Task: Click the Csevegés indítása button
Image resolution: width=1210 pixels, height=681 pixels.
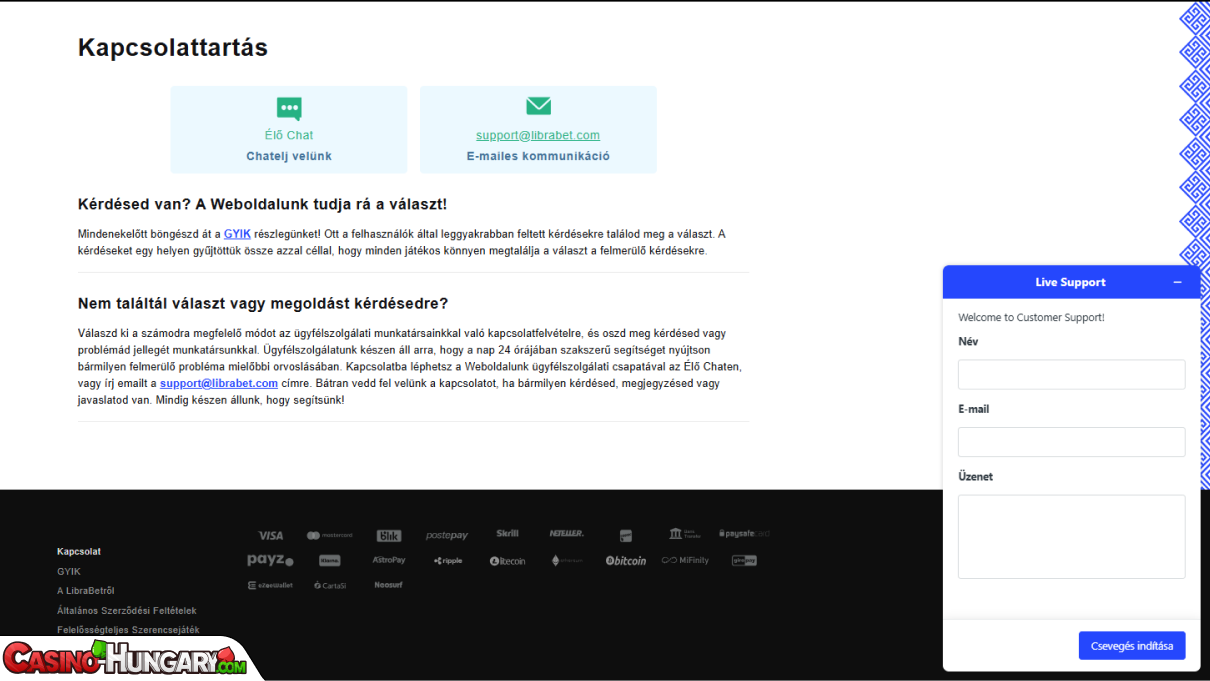Action: 1132,646
